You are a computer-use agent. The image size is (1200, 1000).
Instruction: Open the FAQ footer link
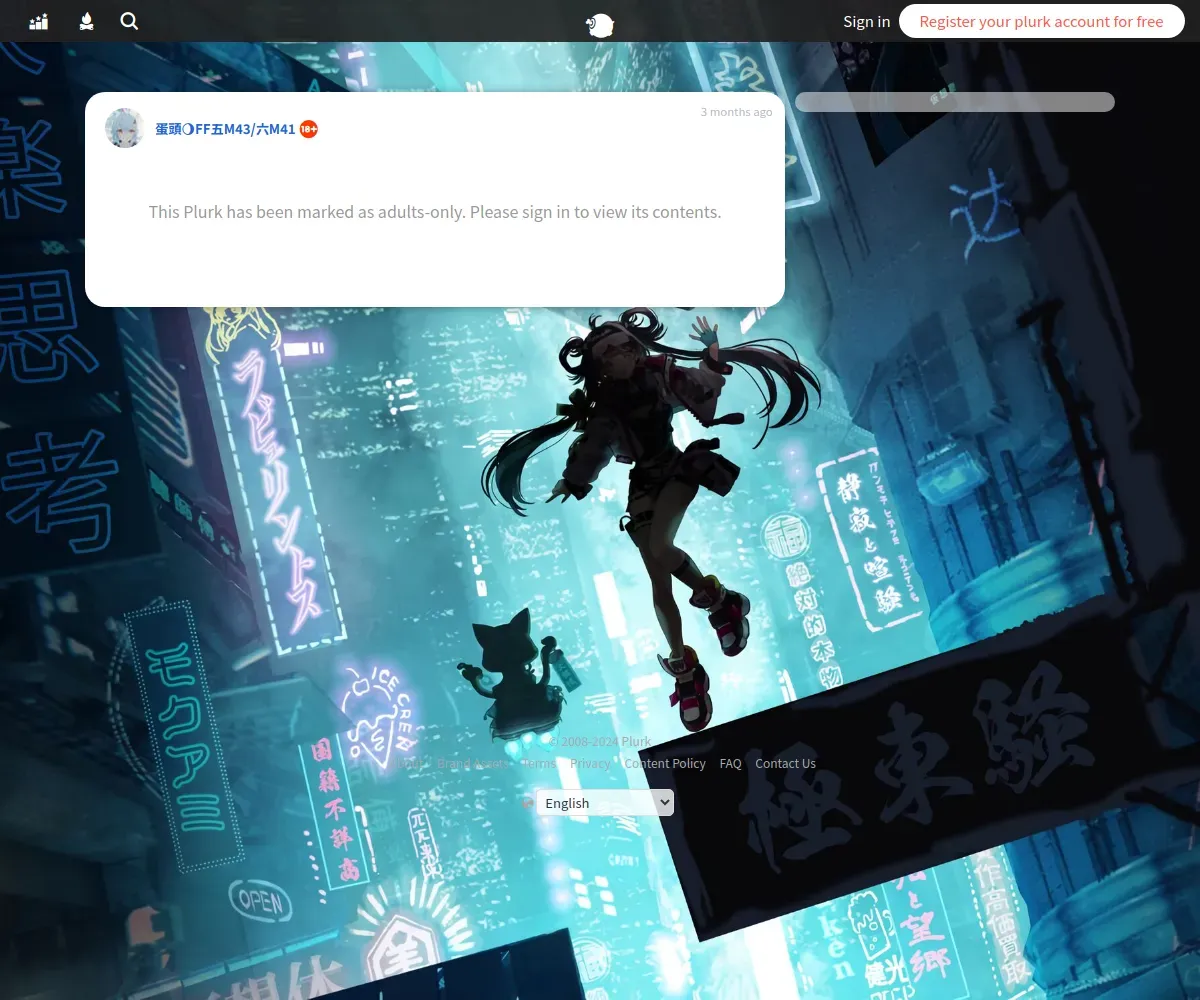click(730, 763)
